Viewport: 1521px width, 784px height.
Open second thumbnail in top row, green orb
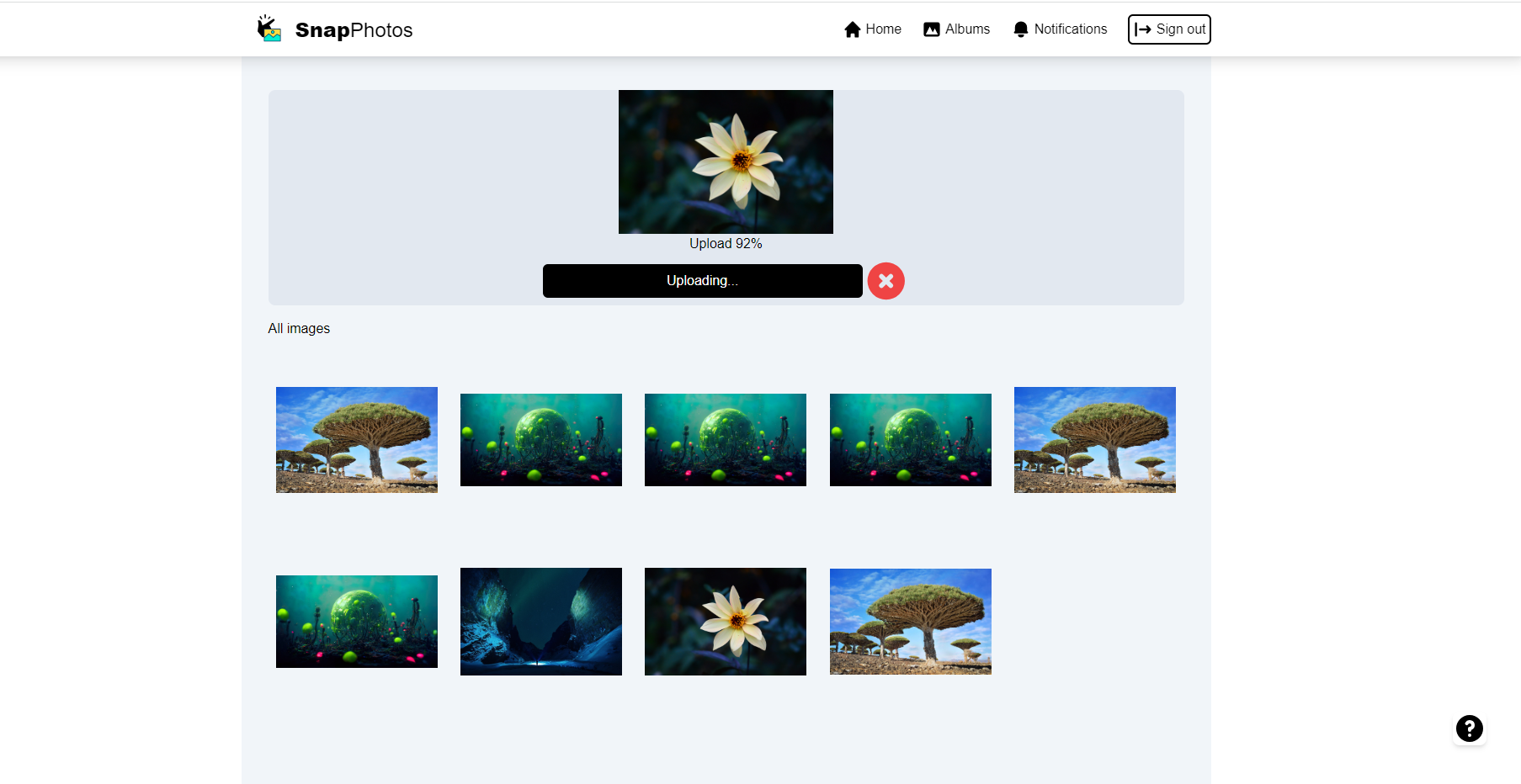click(x=541, y=440)
